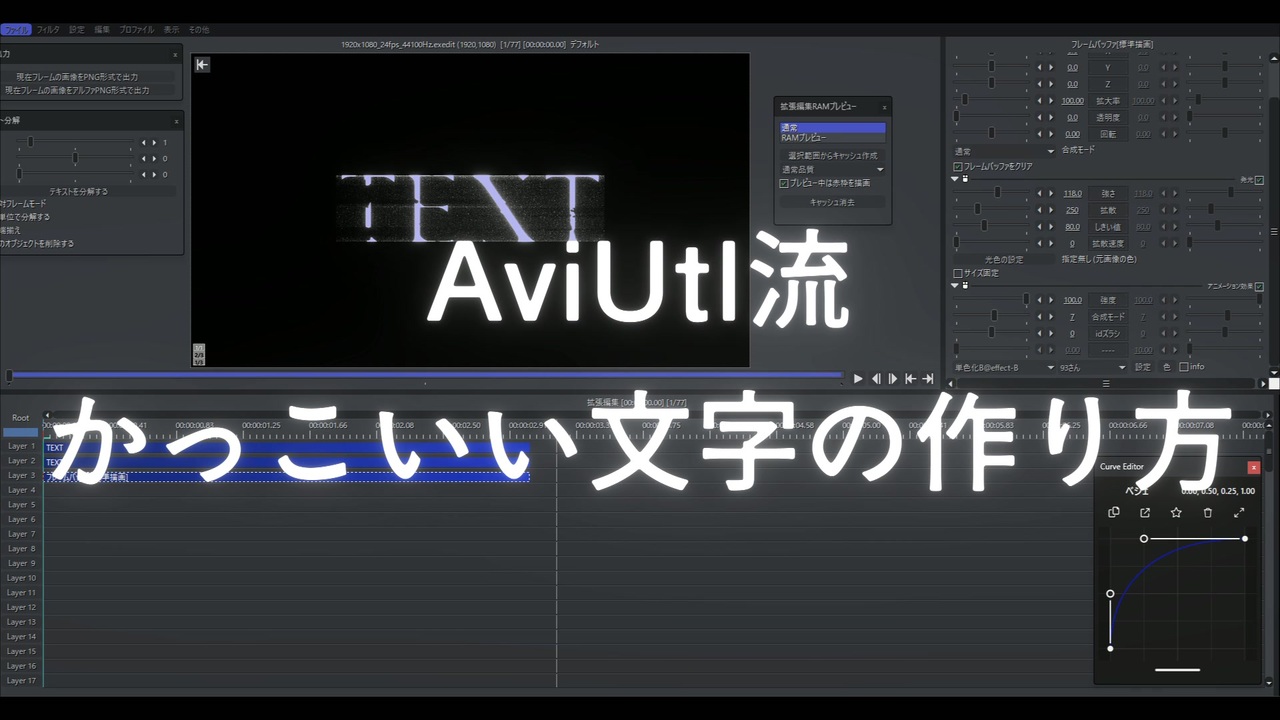Uncheck the 発光 effect toggle

(1258, 181)
